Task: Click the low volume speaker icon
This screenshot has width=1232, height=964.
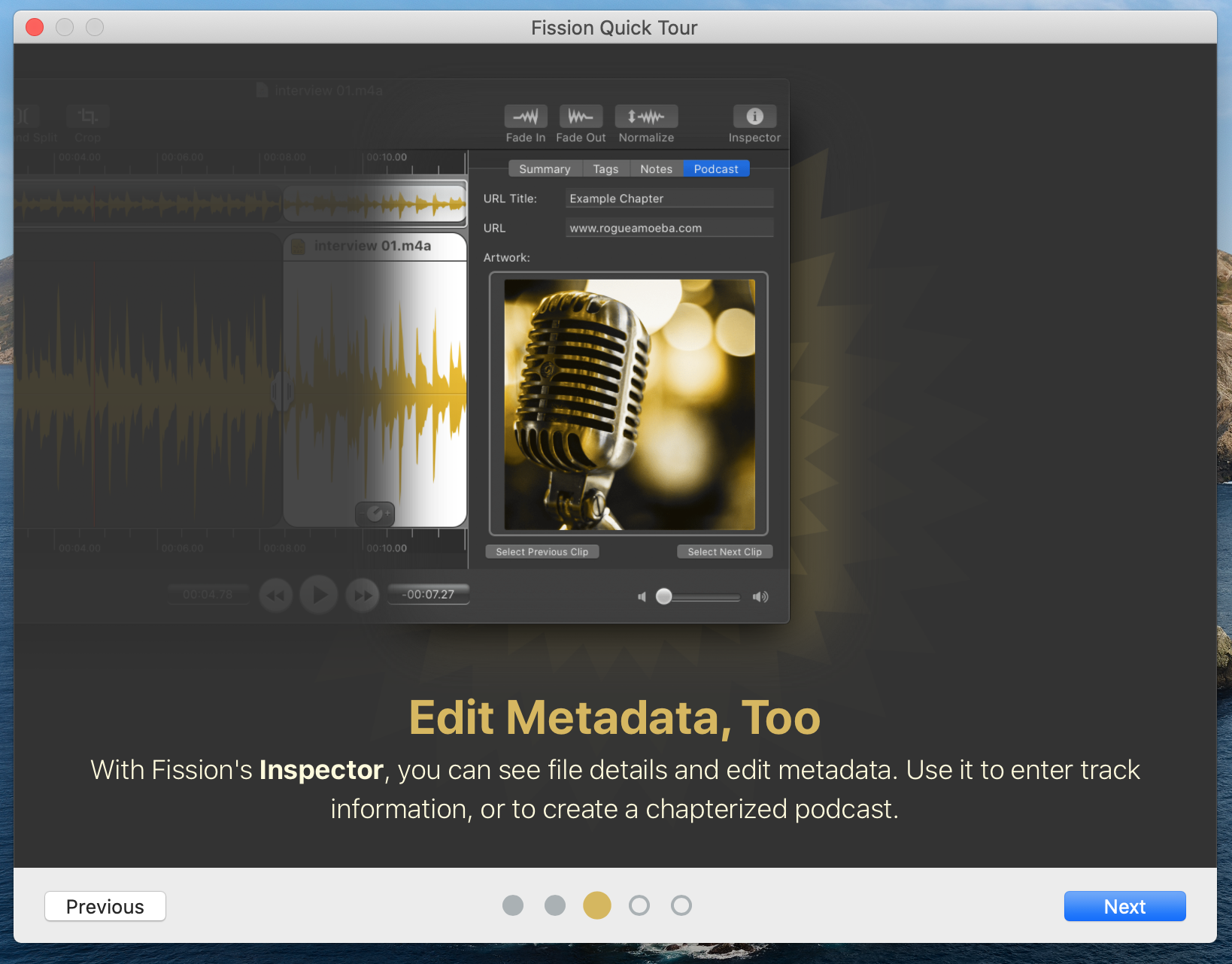Action: tap(642, 597)
